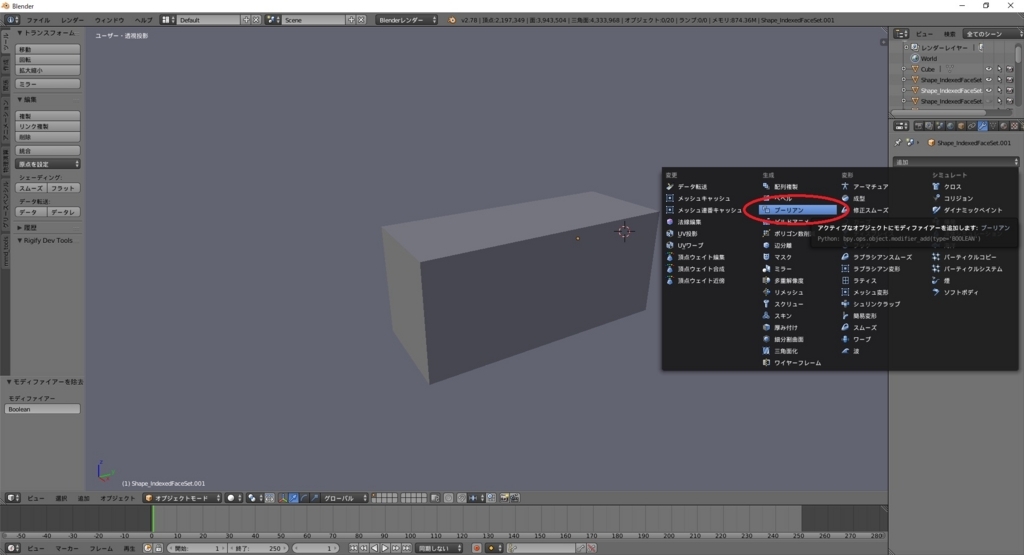The image size is (1024, 555).
Task: Click the フラット shading button
Action: pos(64,188)
